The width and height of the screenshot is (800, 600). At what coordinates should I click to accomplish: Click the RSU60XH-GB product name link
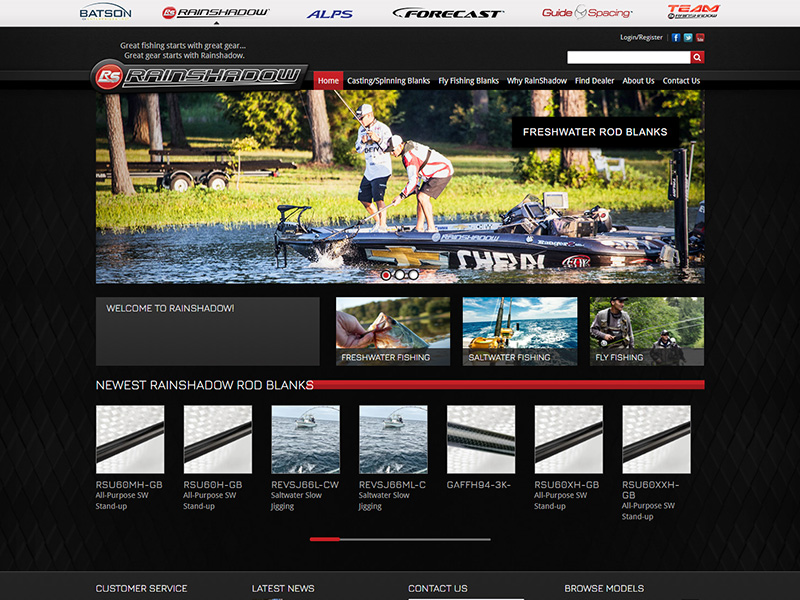(567, 485)
